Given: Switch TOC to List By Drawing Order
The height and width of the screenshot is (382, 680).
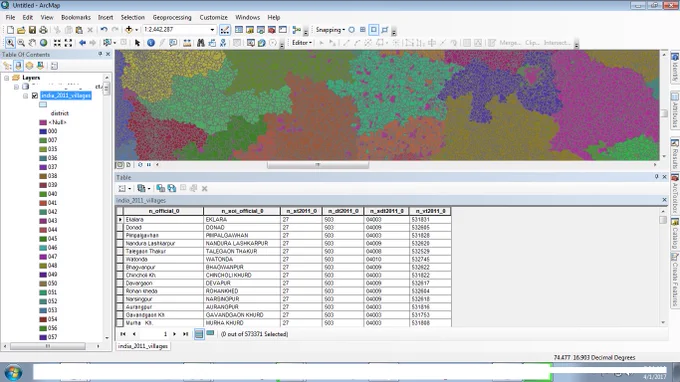Looking at the screenshot, I should pos(7,66).
